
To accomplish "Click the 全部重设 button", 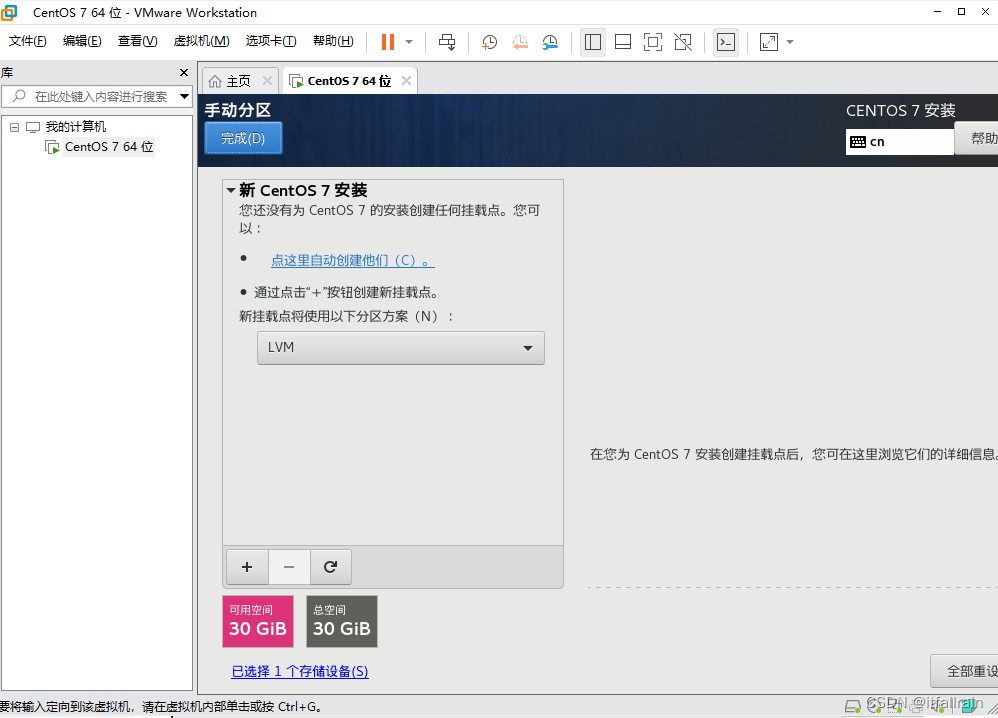I will (x=964, y=671).
